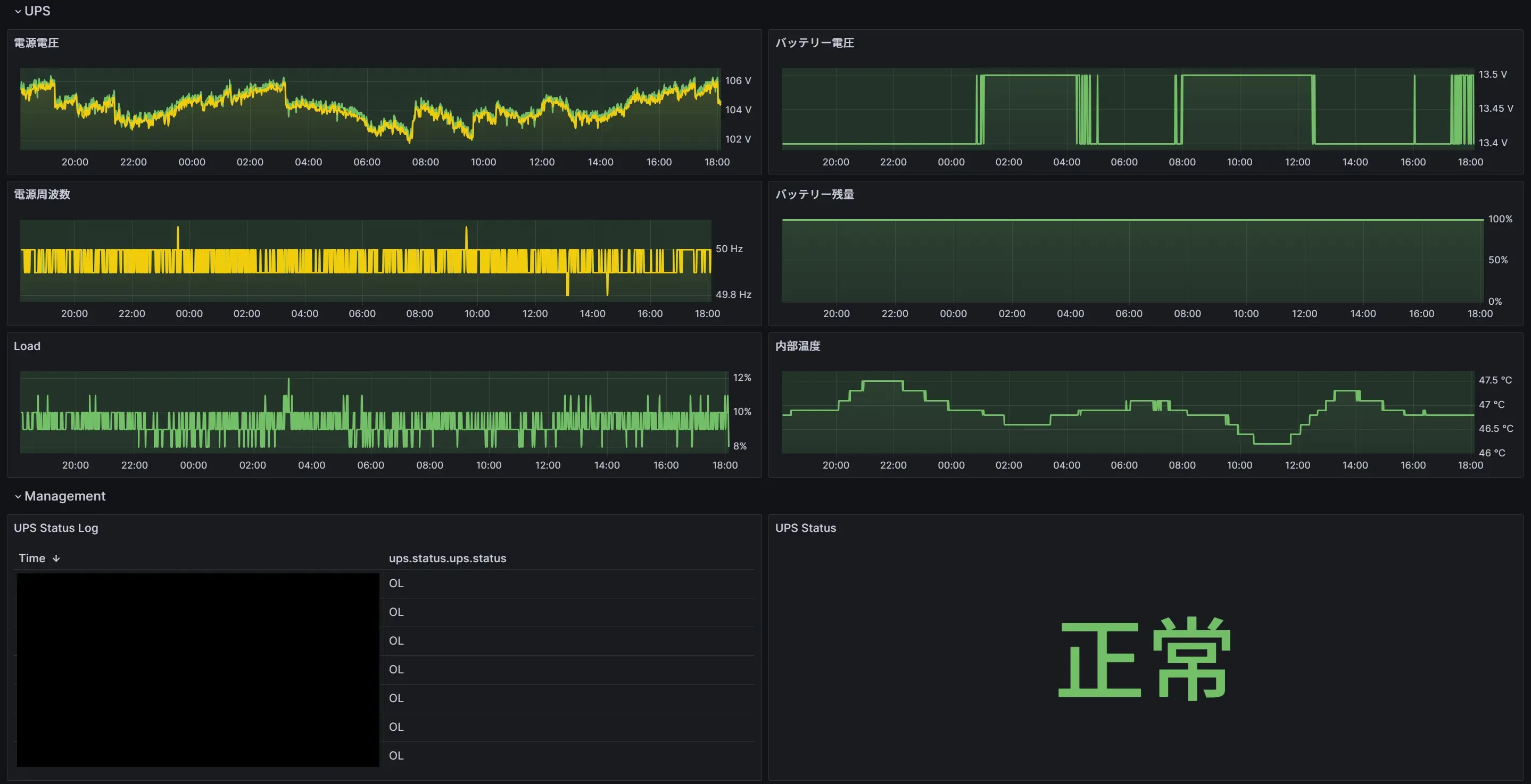Click the last OL row in status log
The image size is (1531, 784).
click(x=396, y=755)
